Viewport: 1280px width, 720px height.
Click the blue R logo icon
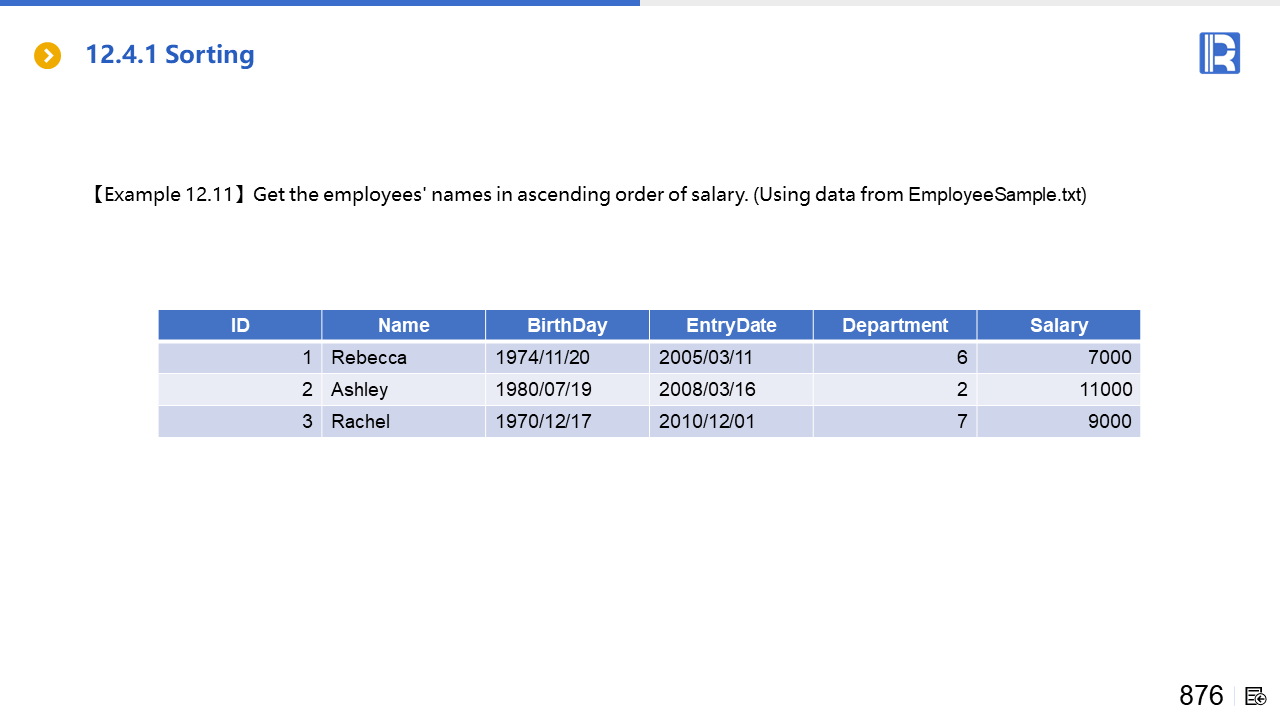[x=1219, y=53]
